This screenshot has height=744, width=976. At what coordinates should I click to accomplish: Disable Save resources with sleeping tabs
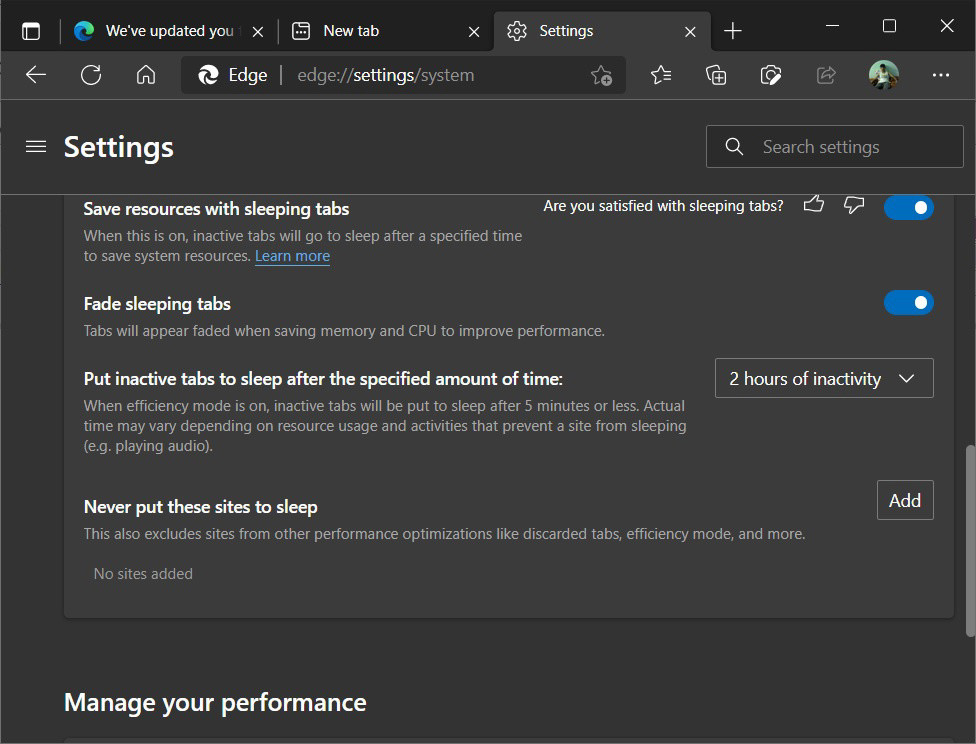pos(908,208)
